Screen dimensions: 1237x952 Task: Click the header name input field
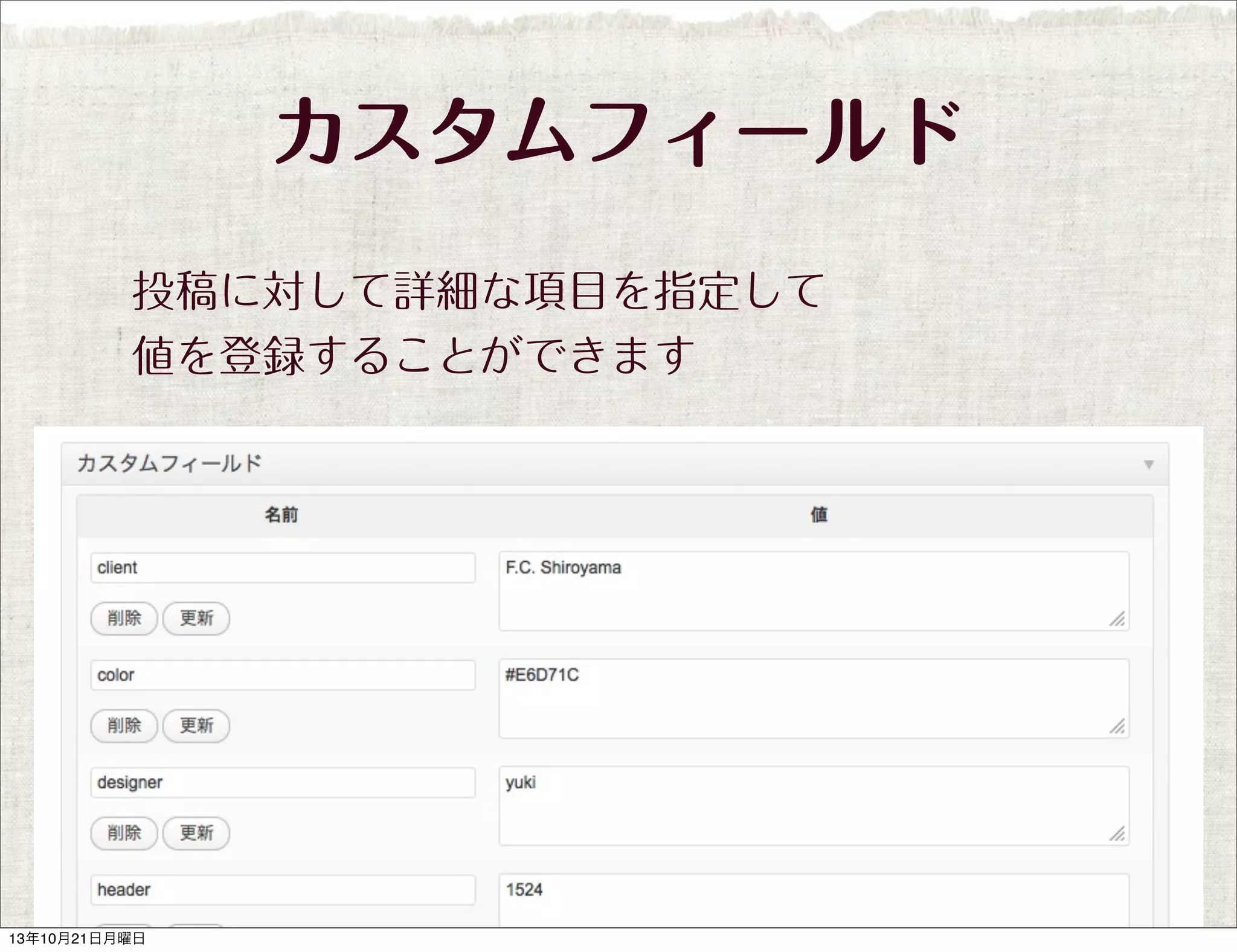point(283,890)
